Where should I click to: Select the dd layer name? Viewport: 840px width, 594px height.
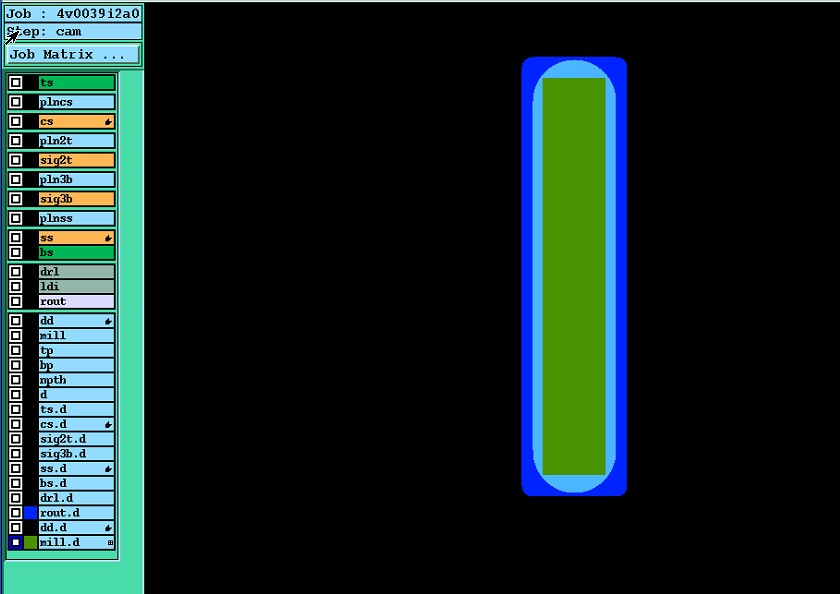coord(77,321)
